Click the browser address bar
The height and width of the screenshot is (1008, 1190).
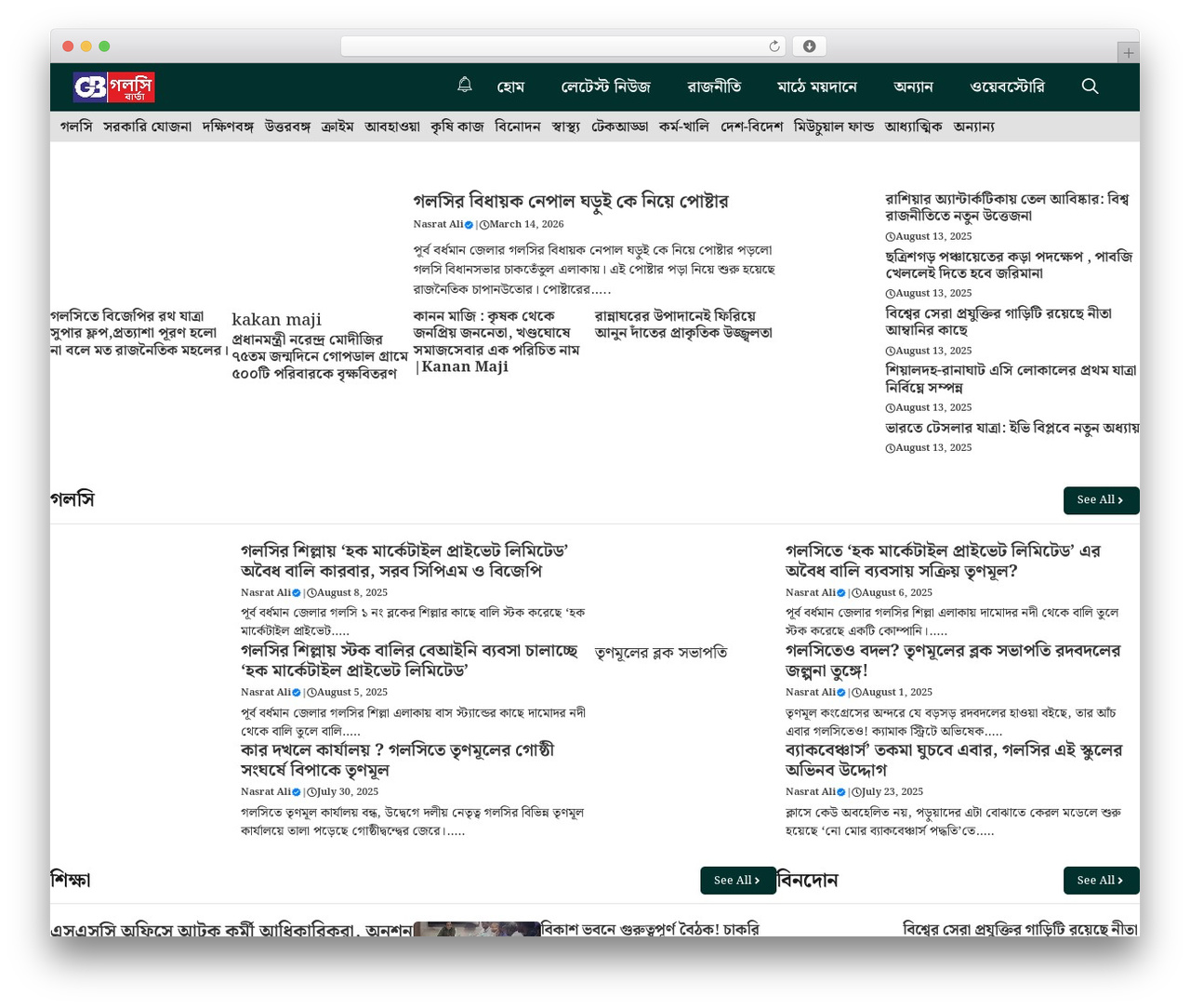tap(562, 46)
